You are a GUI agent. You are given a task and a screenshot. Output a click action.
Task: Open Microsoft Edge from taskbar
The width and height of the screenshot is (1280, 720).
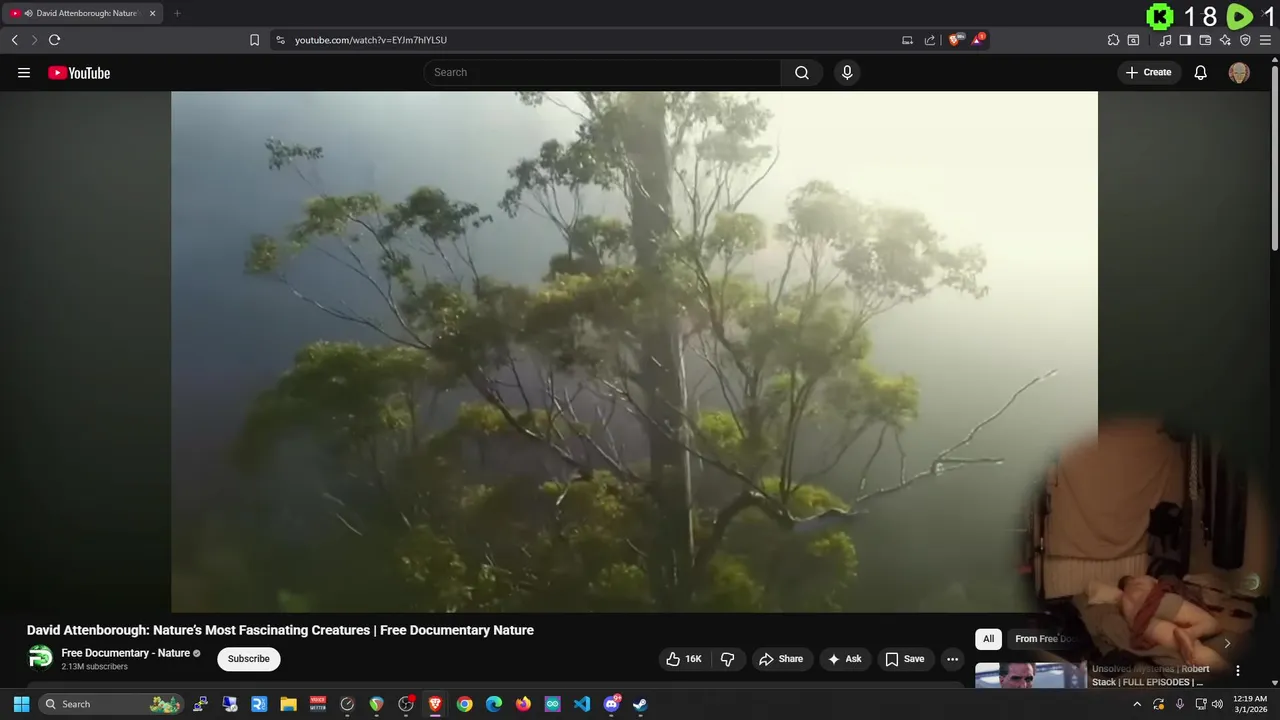click(494, 704)
